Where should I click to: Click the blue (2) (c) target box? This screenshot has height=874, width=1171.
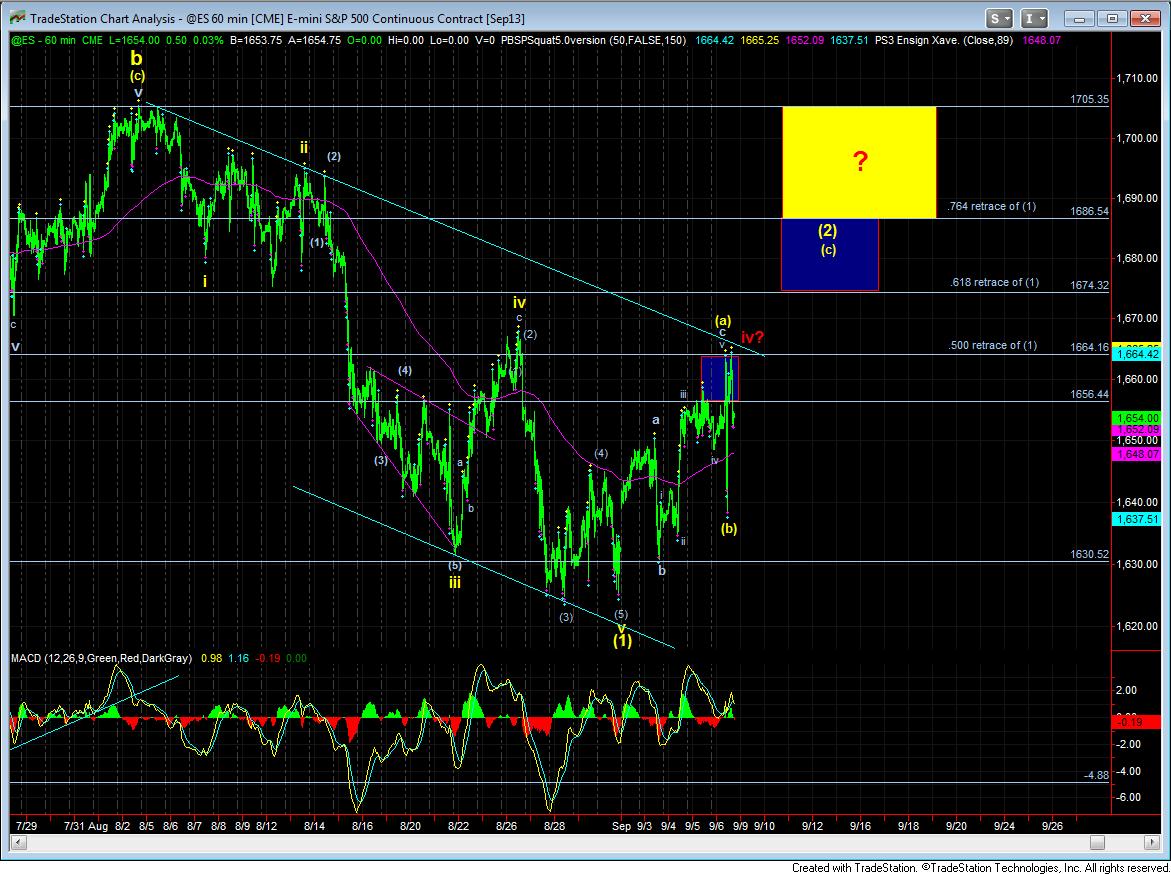829,254
